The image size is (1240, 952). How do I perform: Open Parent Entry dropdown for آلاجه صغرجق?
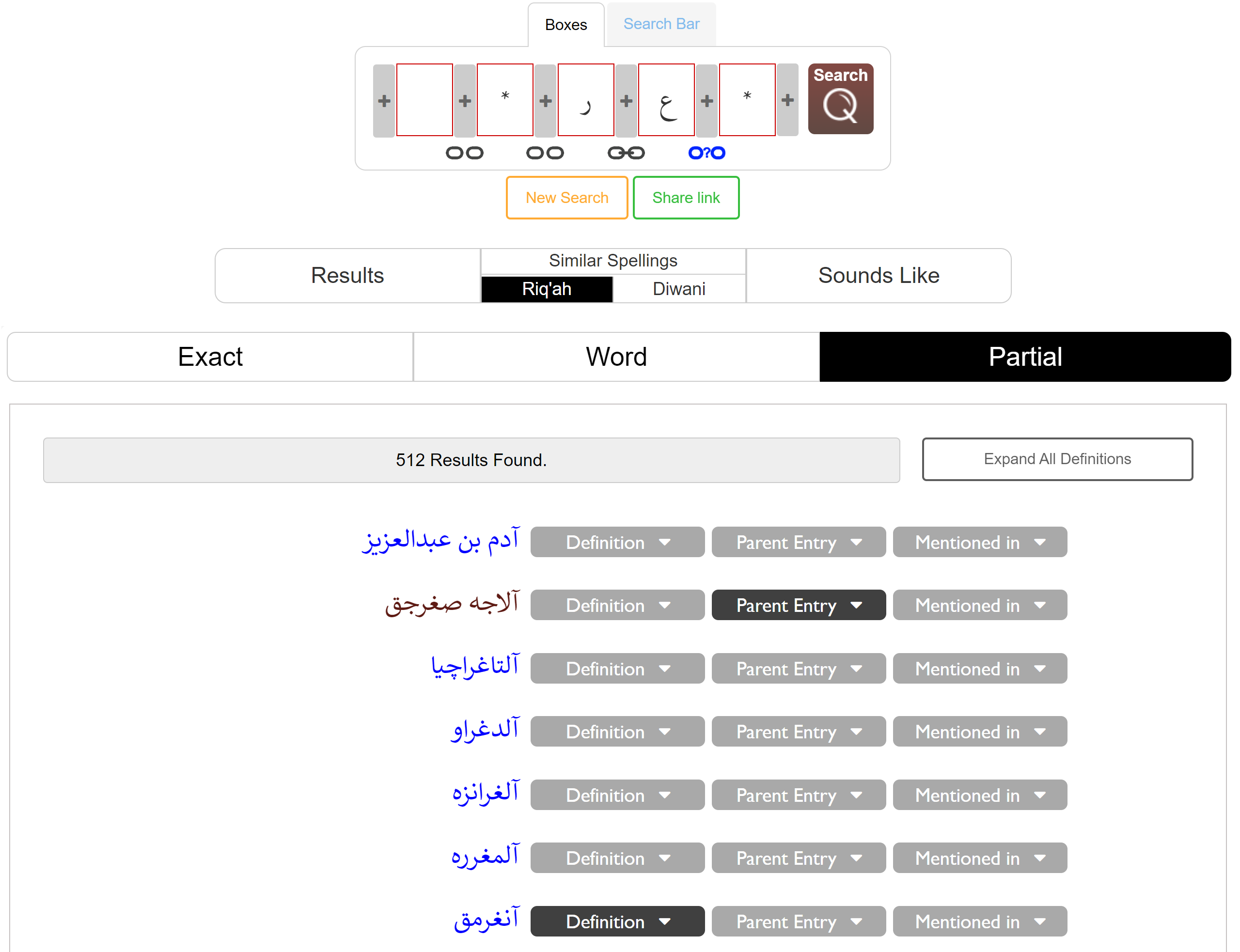point(798,605)
